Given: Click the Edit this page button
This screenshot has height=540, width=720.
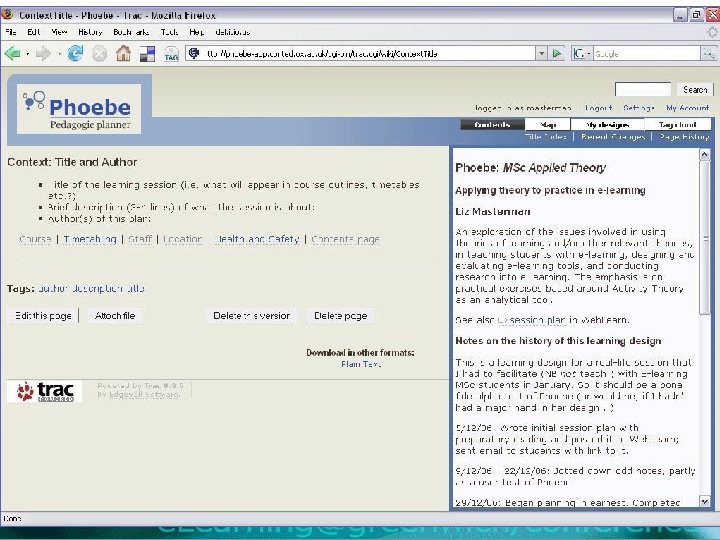Looking at the screenshot, I should click(x=43, y=316).
